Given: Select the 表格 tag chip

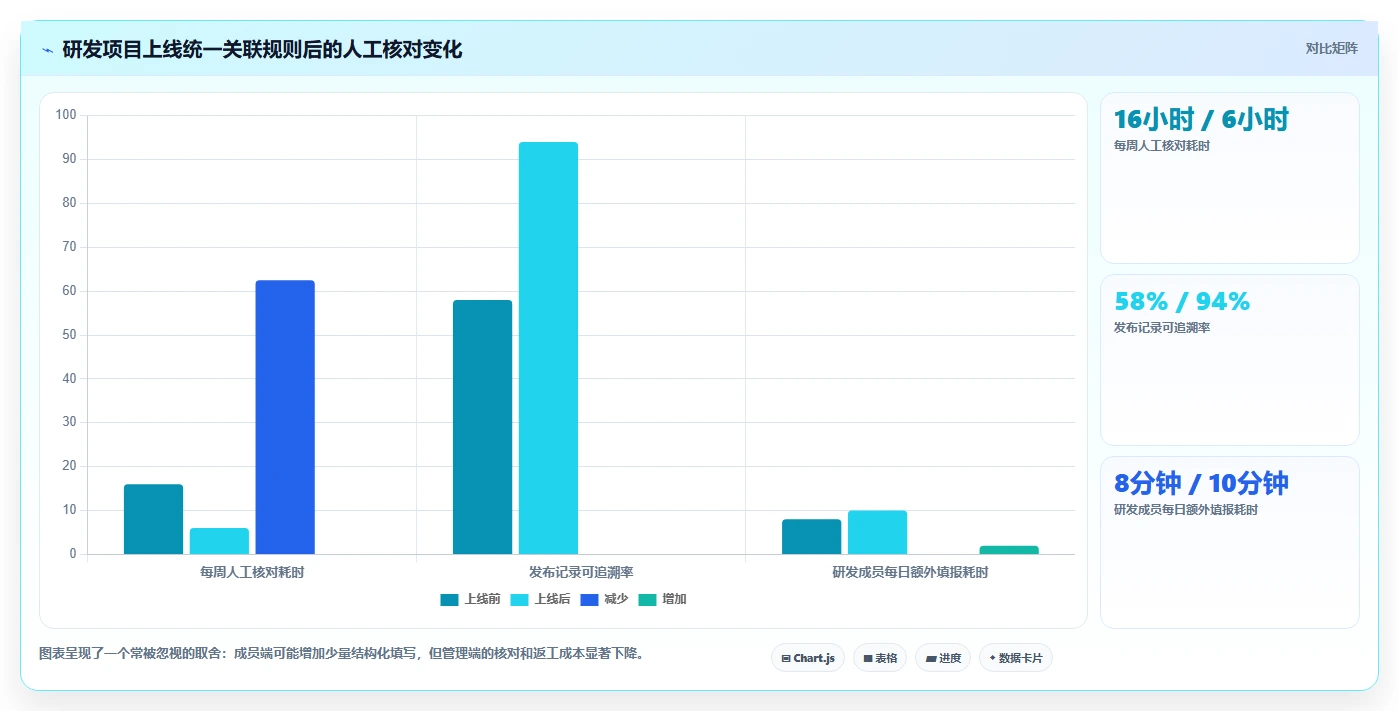Looking at the screenshot, I should pos(880,658).
